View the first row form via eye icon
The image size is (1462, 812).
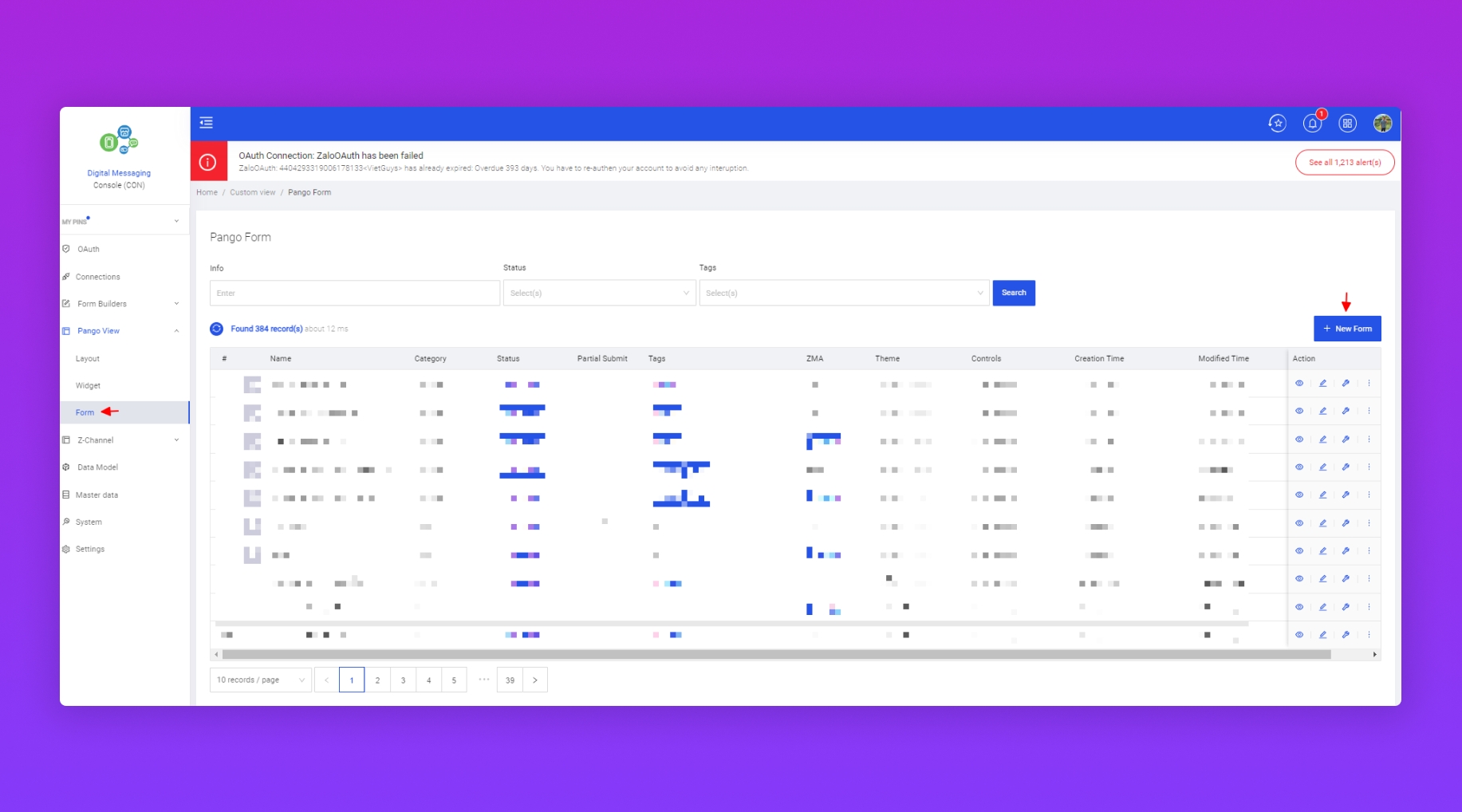coord(1299,384)
